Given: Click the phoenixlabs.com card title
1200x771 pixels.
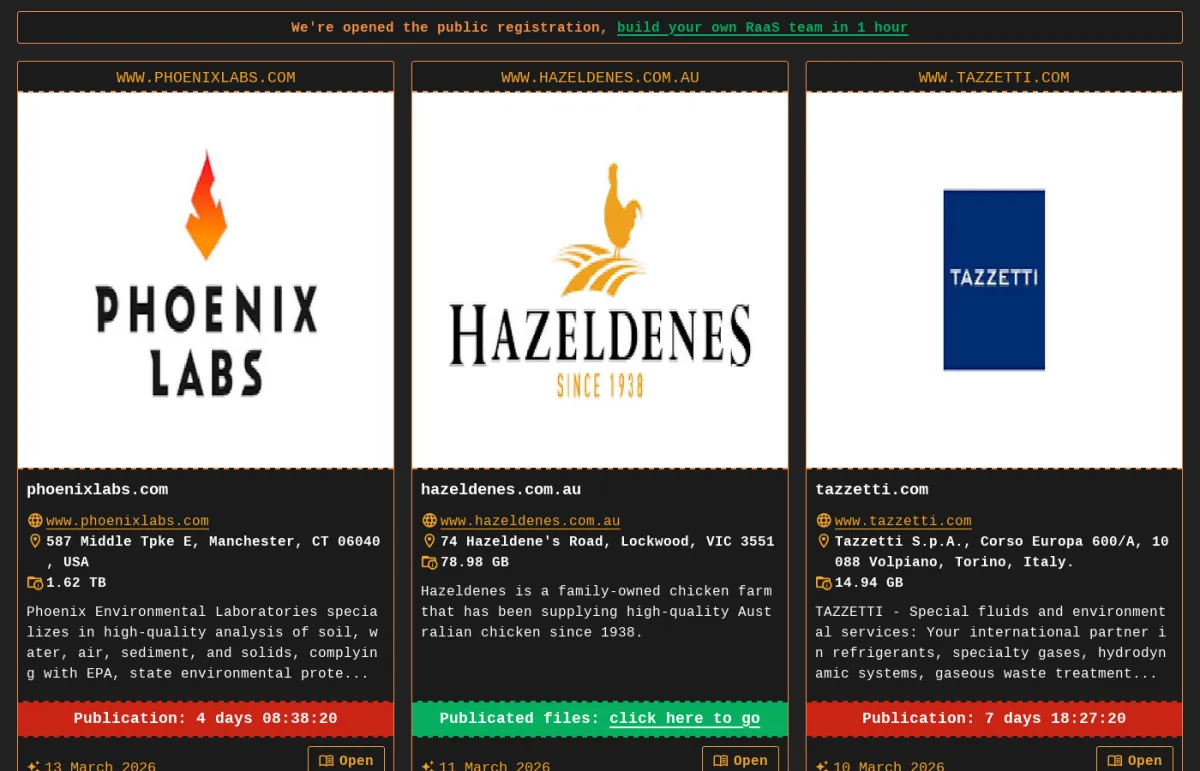Looking at the screenshot, I should (97, 490).
